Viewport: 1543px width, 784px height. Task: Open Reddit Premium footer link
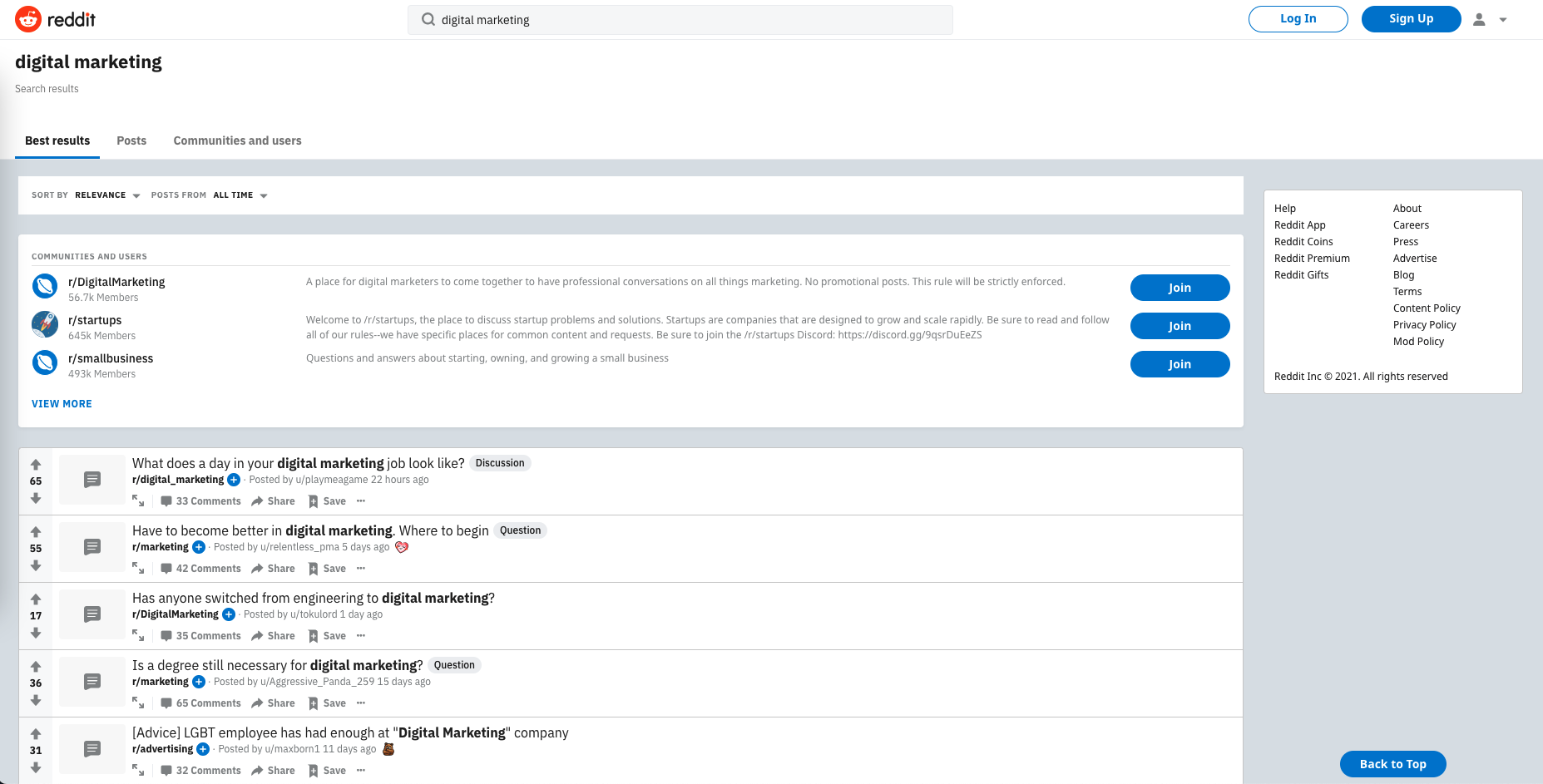tap(1312, 258)
